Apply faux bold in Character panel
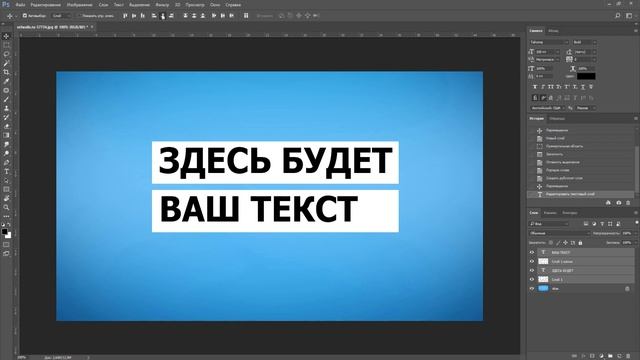Screen dimensions: 640x360 click(535, 87)
